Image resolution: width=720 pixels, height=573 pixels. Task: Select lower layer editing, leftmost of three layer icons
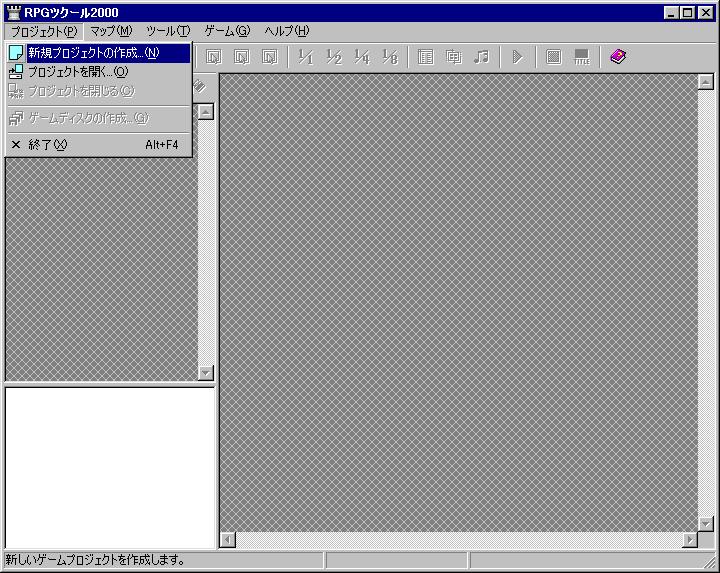coord(214,57)
